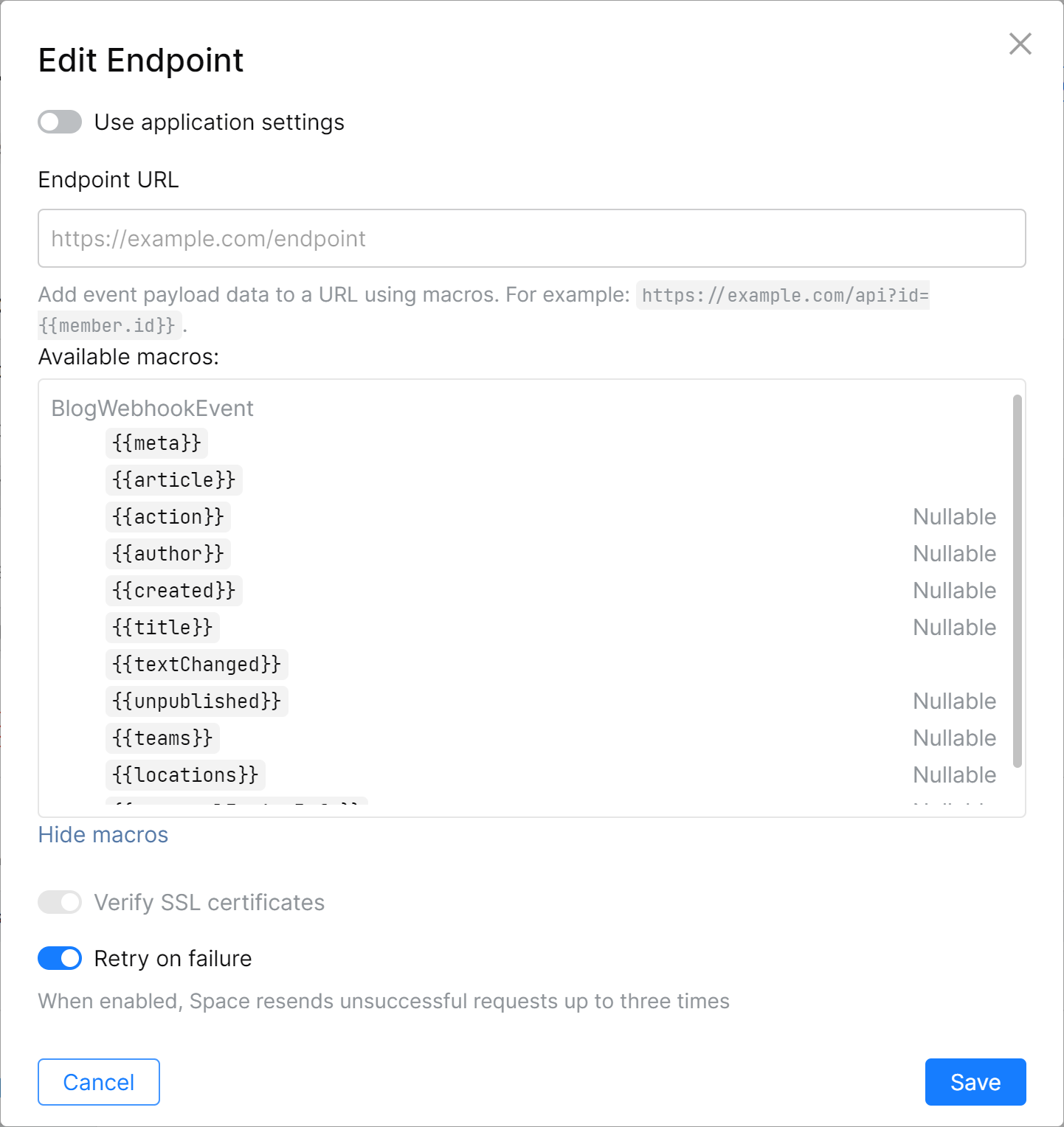Select the {{title}} macro
Screen dimensions: 1064x1127
click(162, 628)
